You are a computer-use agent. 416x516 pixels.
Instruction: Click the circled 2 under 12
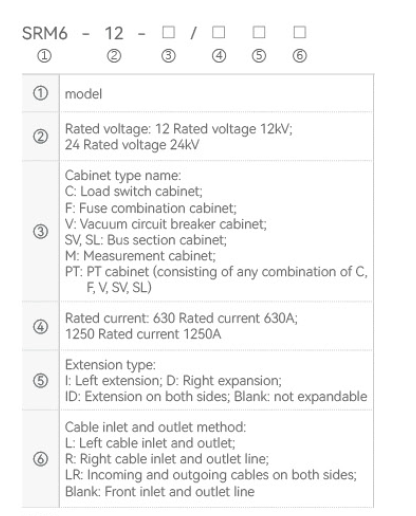114,56
